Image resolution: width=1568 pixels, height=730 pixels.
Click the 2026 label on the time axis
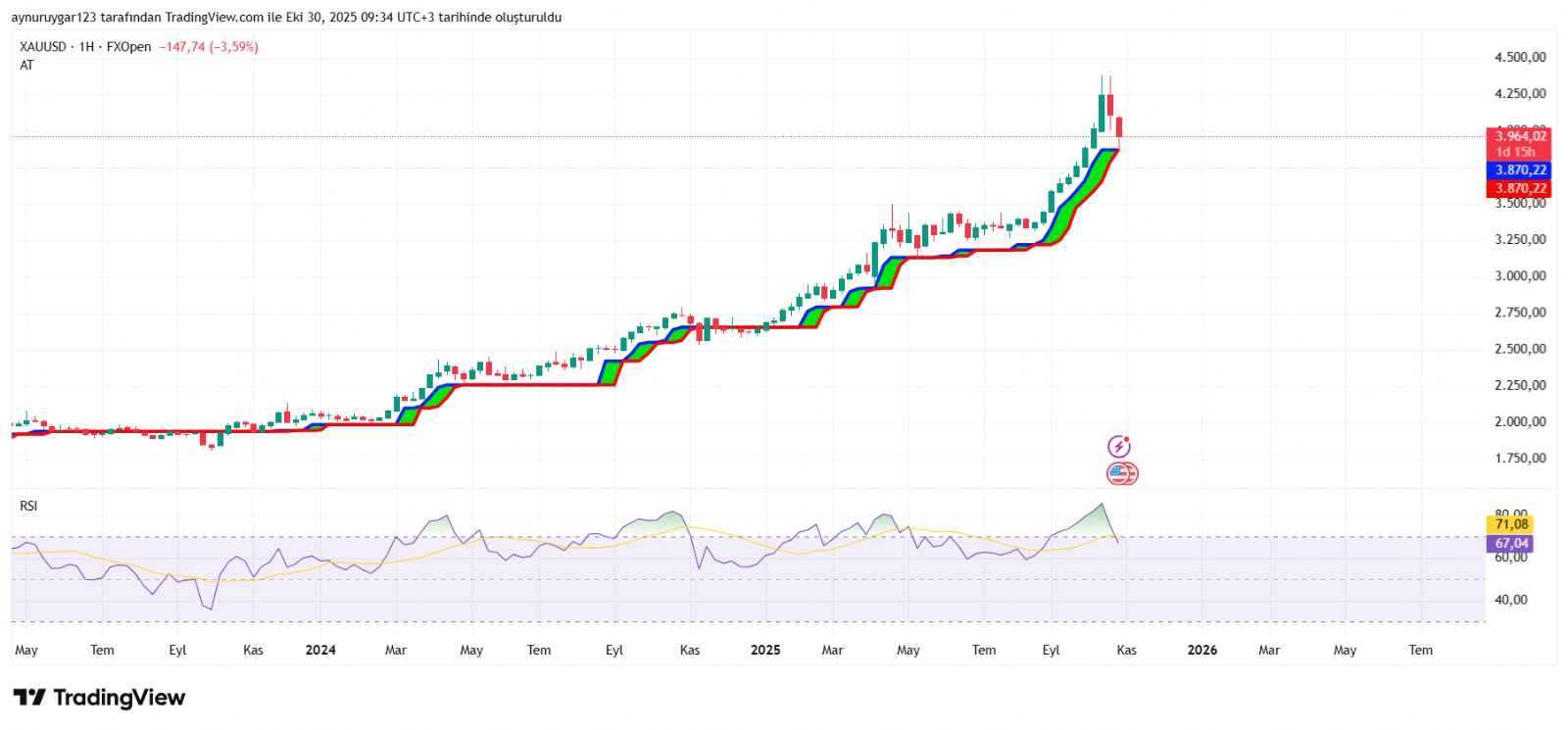[1202, 650]
